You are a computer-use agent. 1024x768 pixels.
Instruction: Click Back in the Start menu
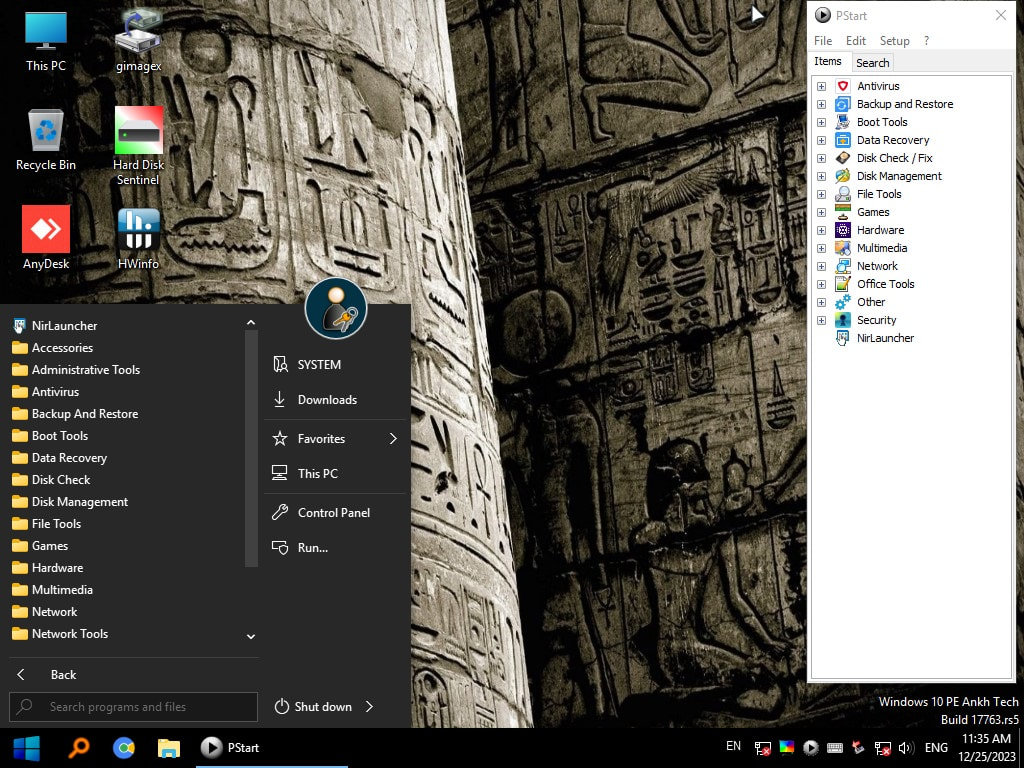point(63,675)
